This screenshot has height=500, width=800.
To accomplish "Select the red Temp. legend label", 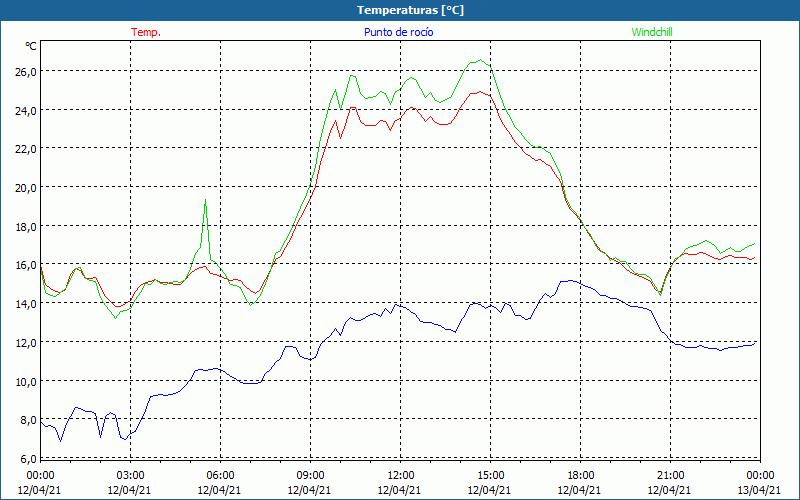I will pos(146,32).
